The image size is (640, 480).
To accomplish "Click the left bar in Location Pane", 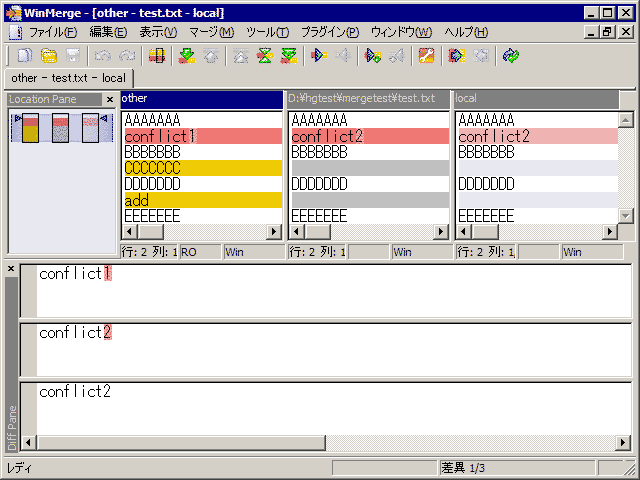I will (x=30, y=128).
